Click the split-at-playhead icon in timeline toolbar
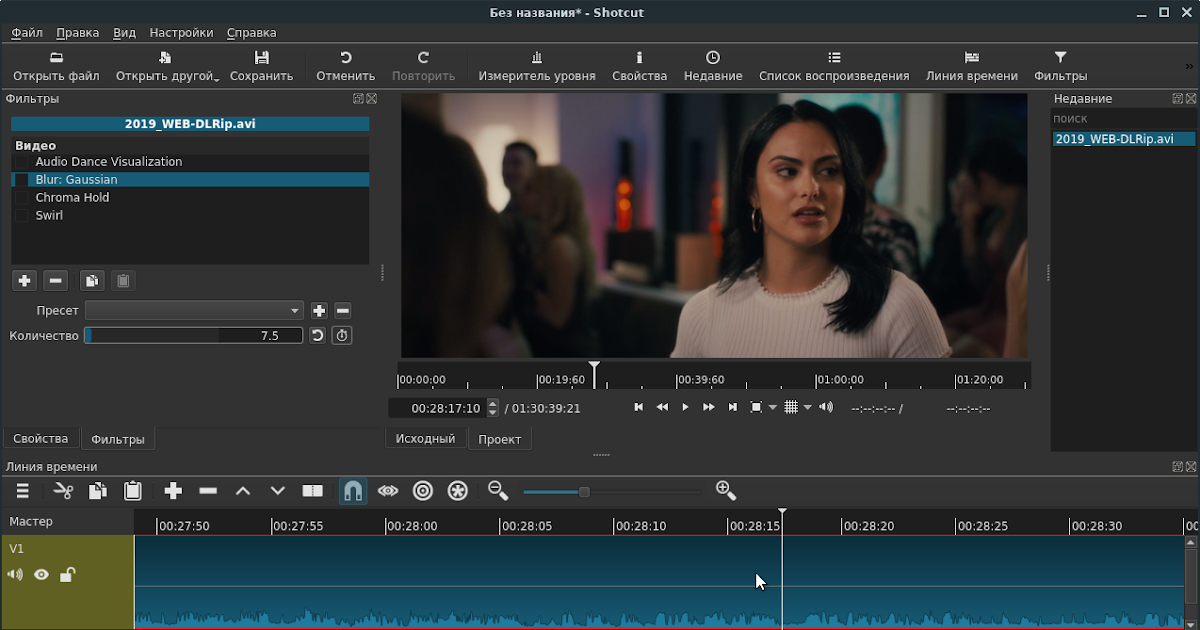The width and height of the screenshot is (1200, 630). click(x=312, y=491)
